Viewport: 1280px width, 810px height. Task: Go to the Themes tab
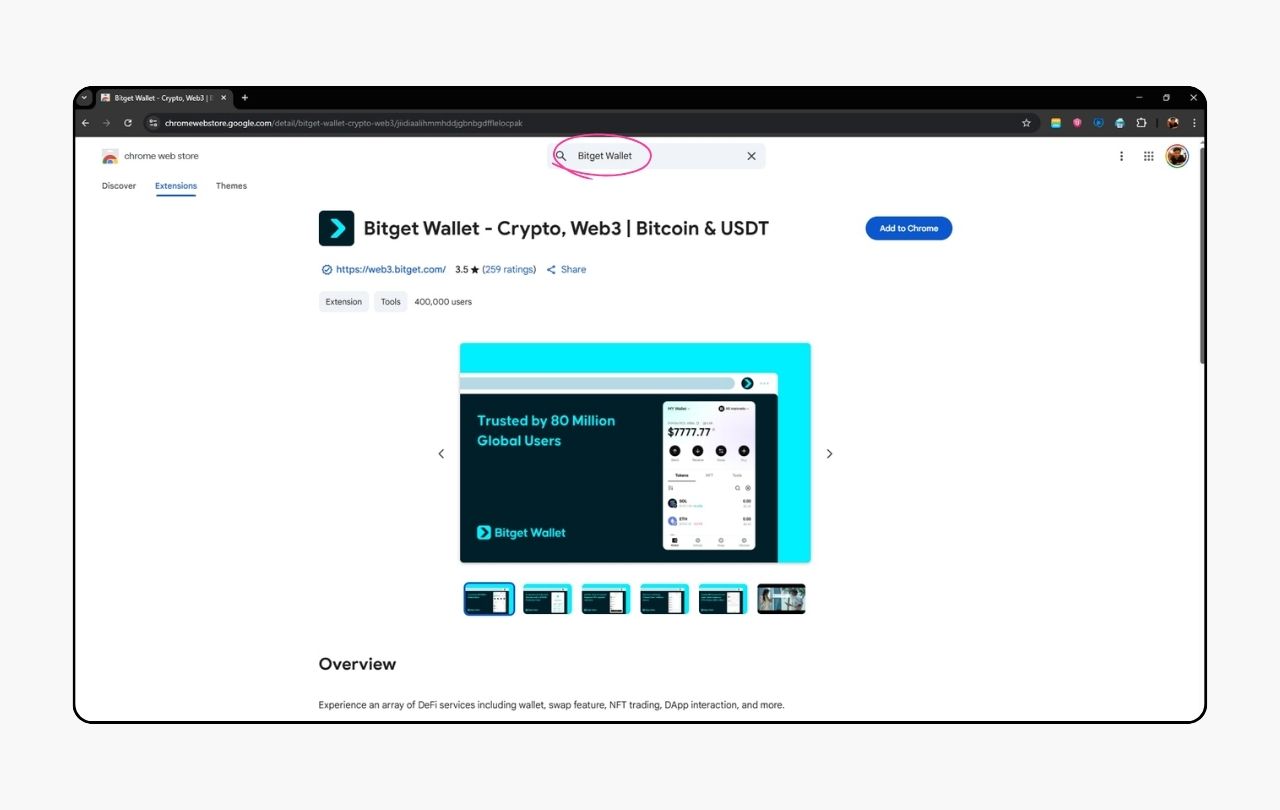click(231, 186)
